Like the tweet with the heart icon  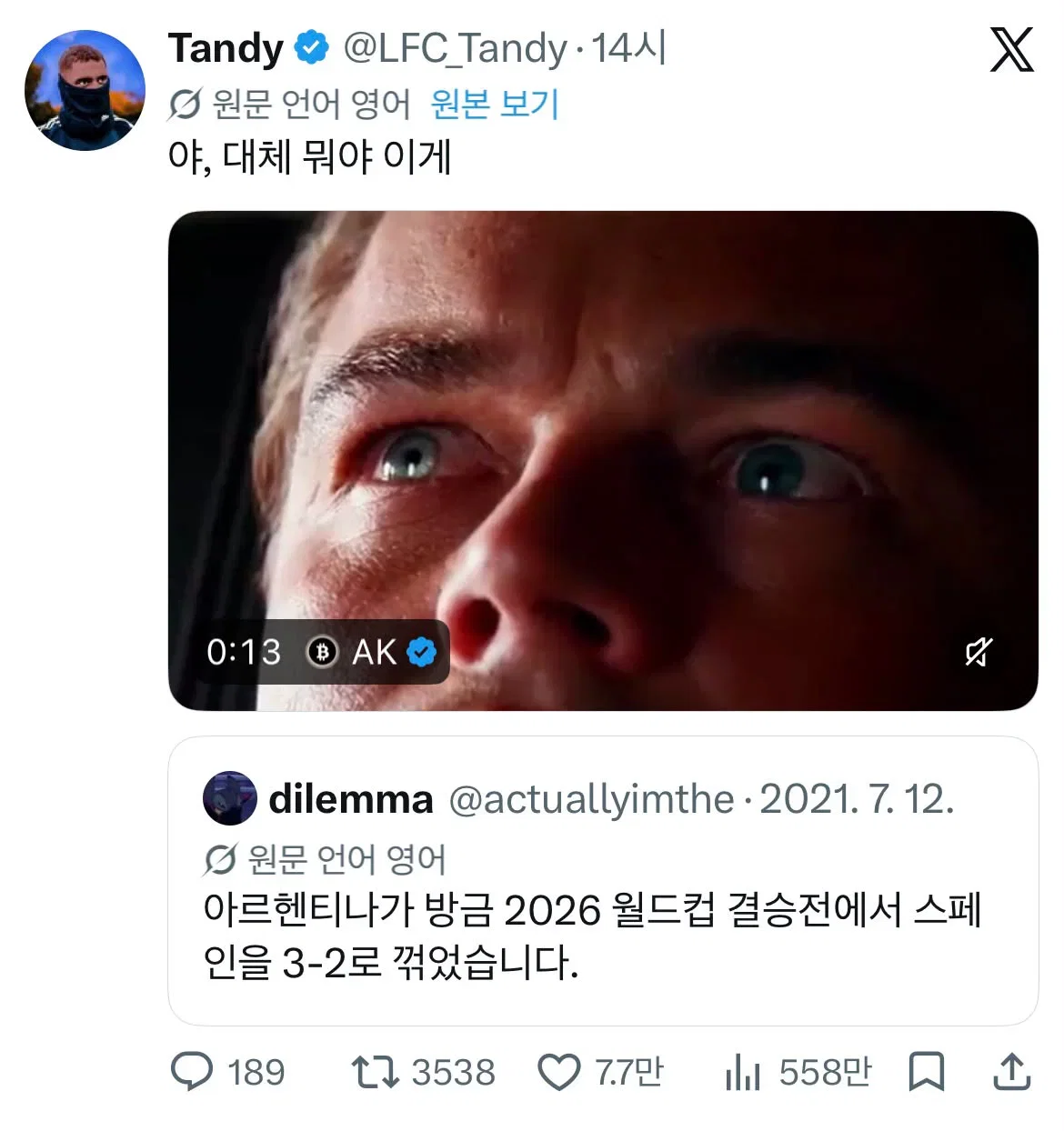click(601, 1072)
